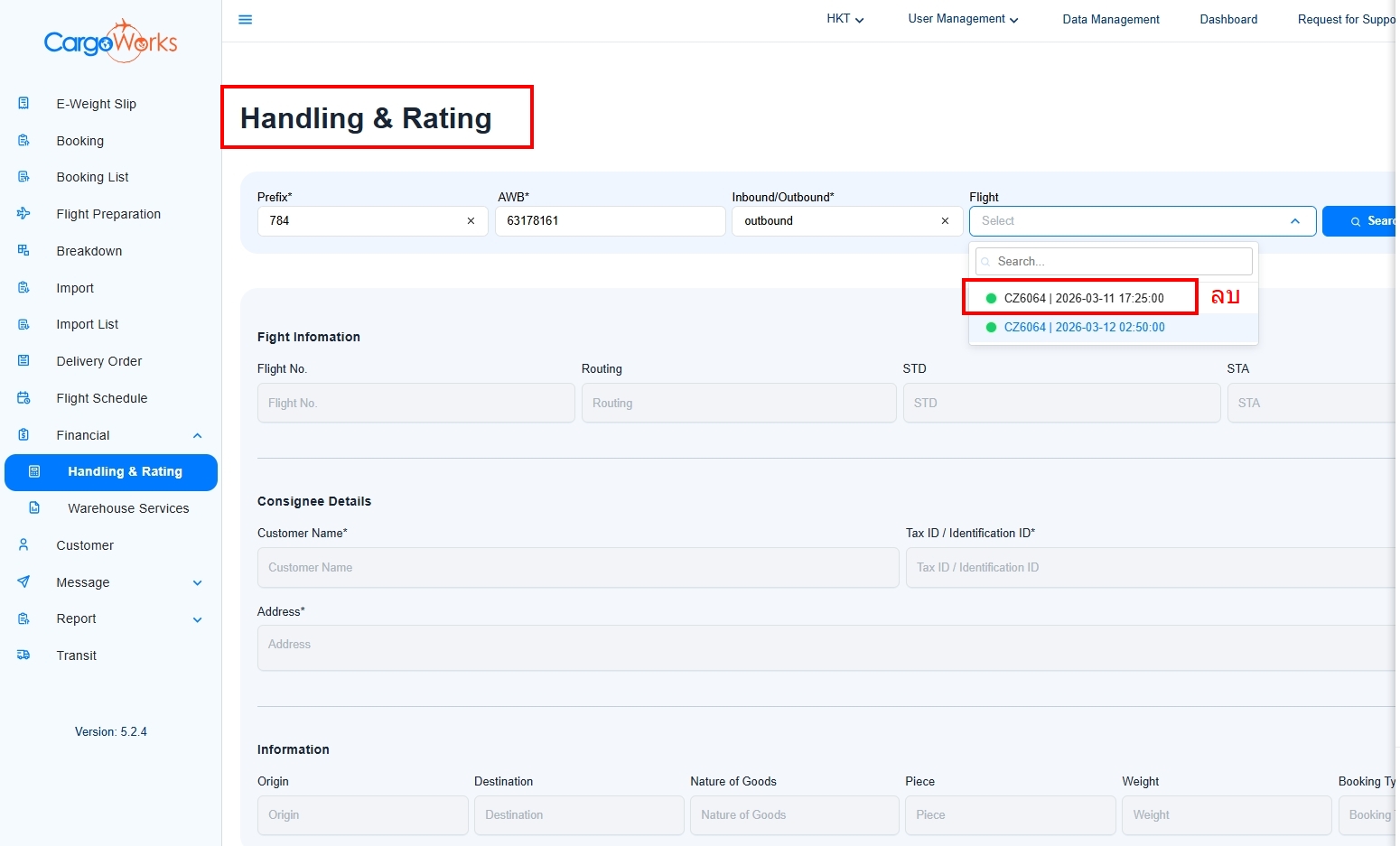Open the HKT station dropdown
The image size is (1400, 846).
[x=845, y=19]
